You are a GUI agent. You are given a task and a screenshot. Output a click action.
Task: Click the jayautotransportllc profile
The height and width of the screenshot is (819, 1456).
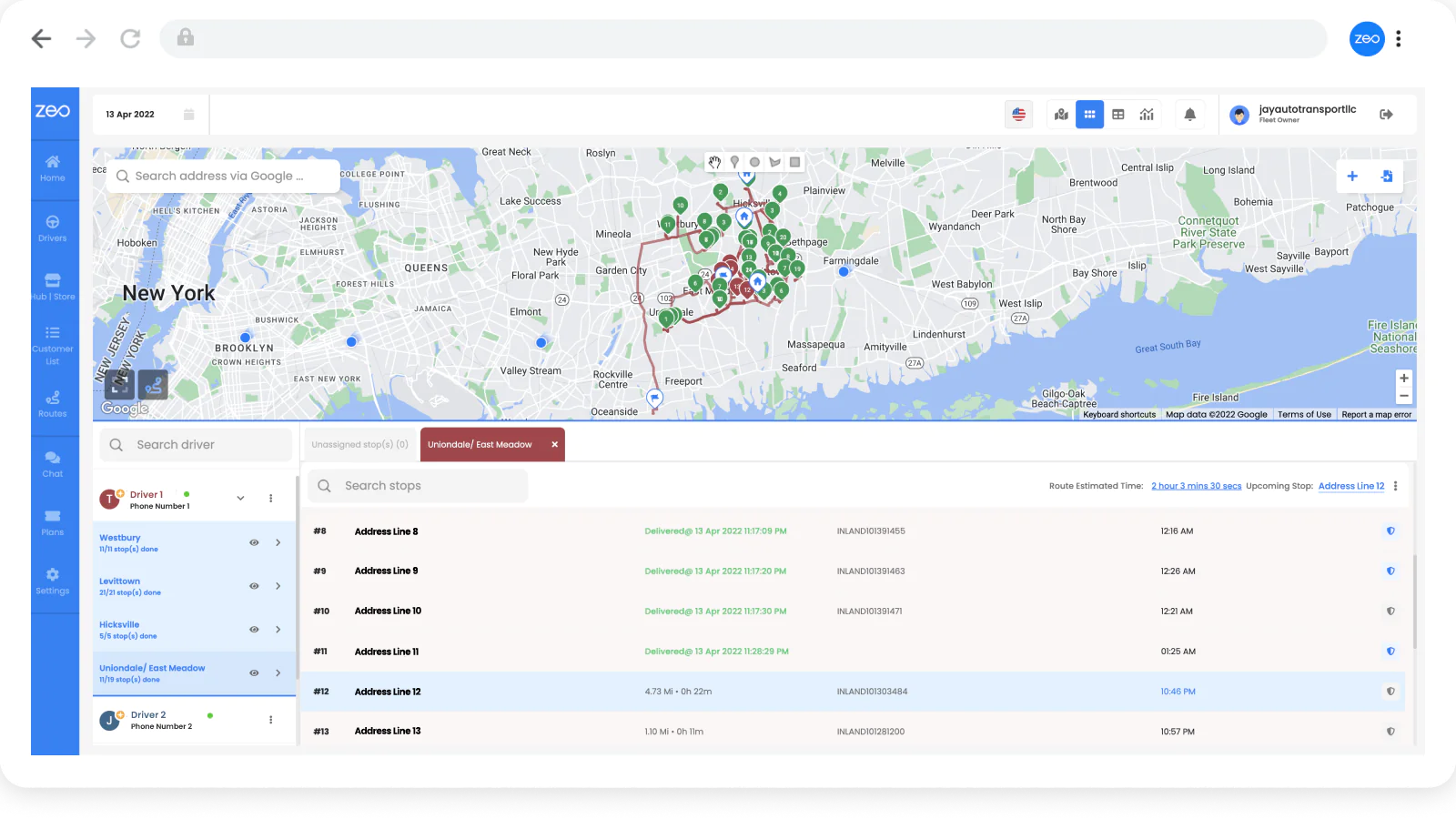(x=1293, y=115)
